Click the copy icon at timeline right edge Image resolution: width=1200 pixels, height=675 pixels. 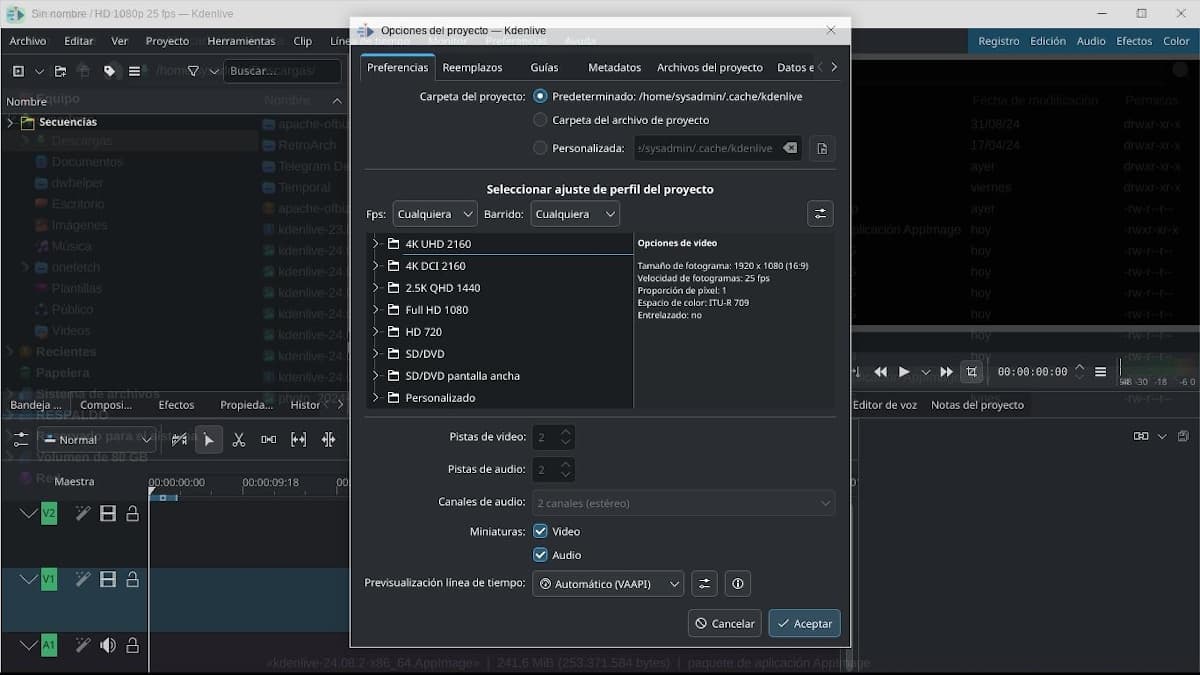pyautogui.click(x=1183, y=436)
